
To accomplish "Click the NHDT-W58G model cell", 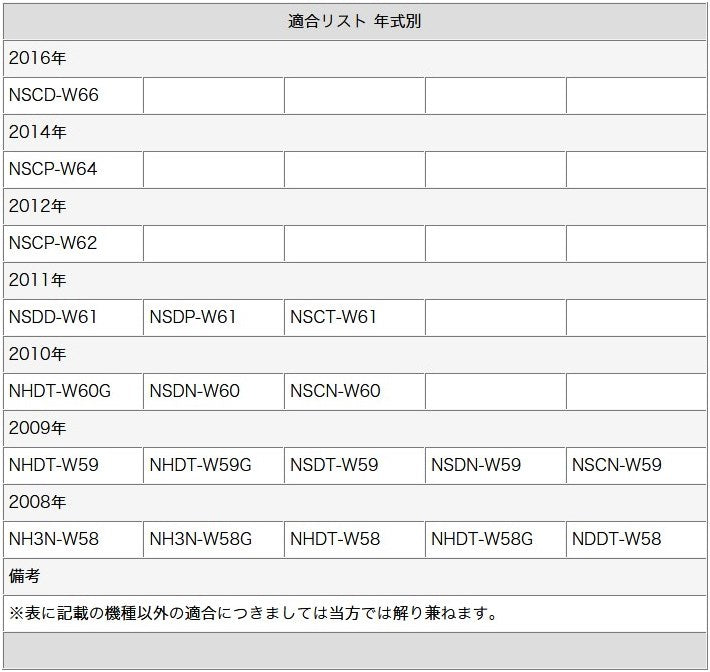I will (495, 539).
